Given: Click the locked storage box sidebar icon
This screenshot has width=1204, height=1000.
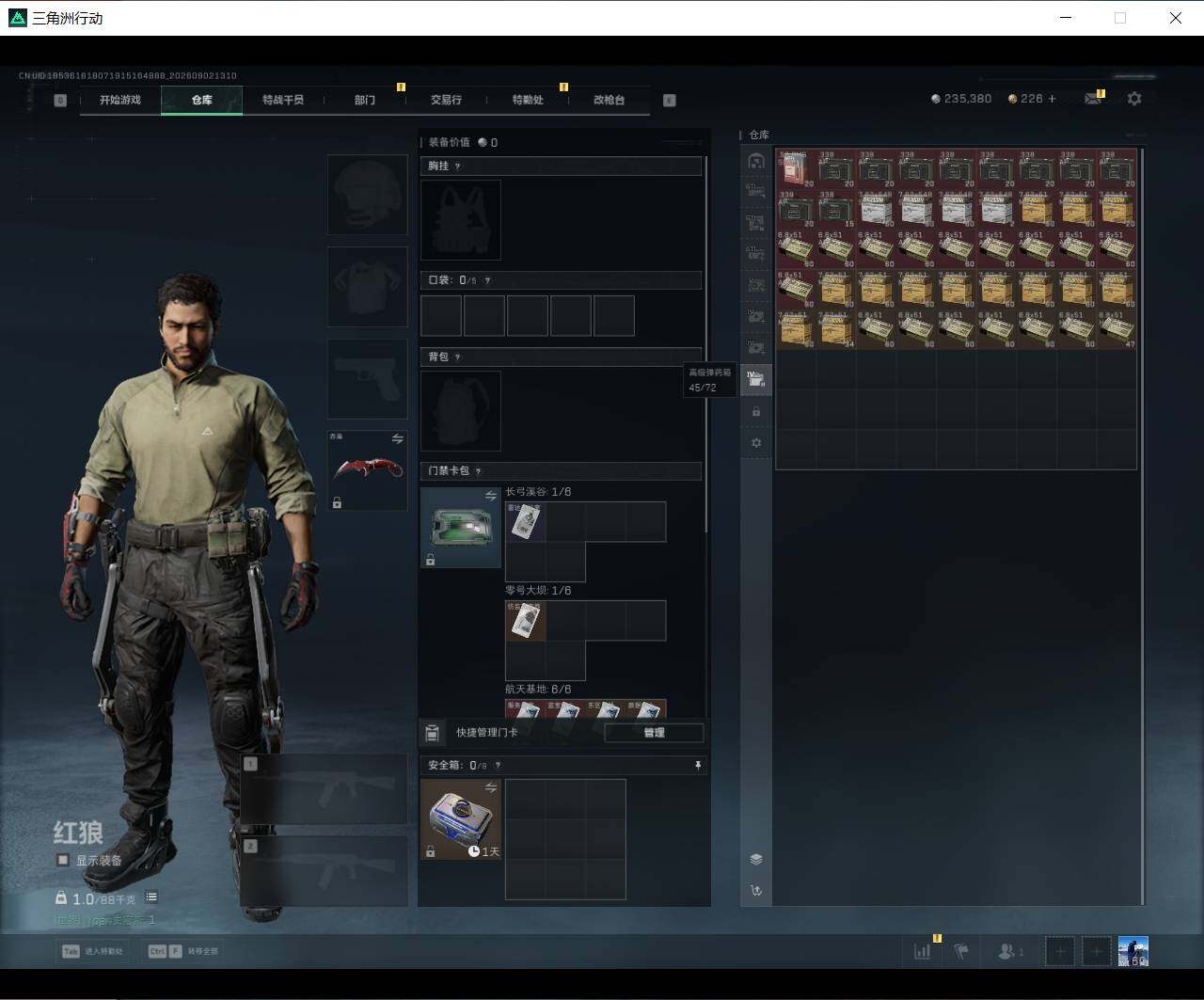Looking at the screenshot, I should pos(756,412).
